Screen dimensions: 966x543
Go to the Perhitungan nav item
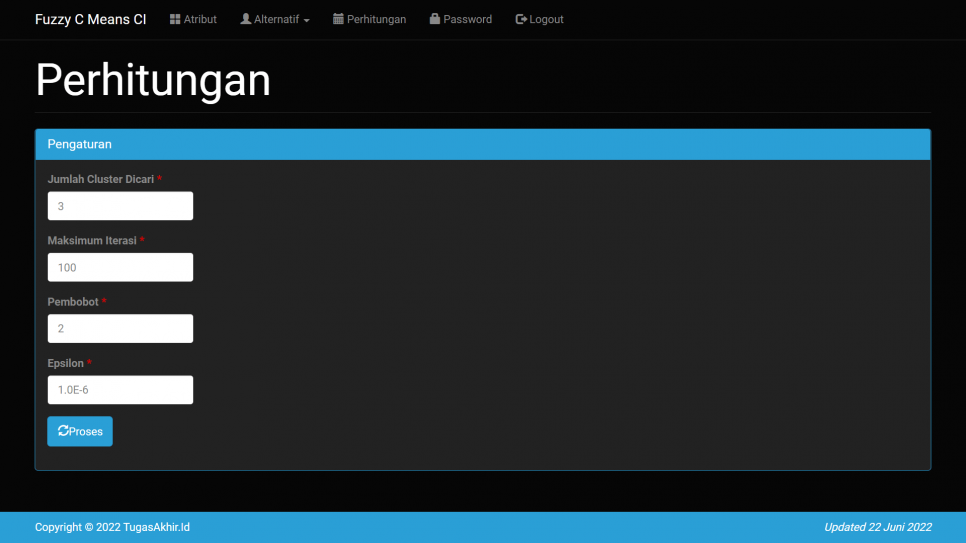tap(376, 19)
